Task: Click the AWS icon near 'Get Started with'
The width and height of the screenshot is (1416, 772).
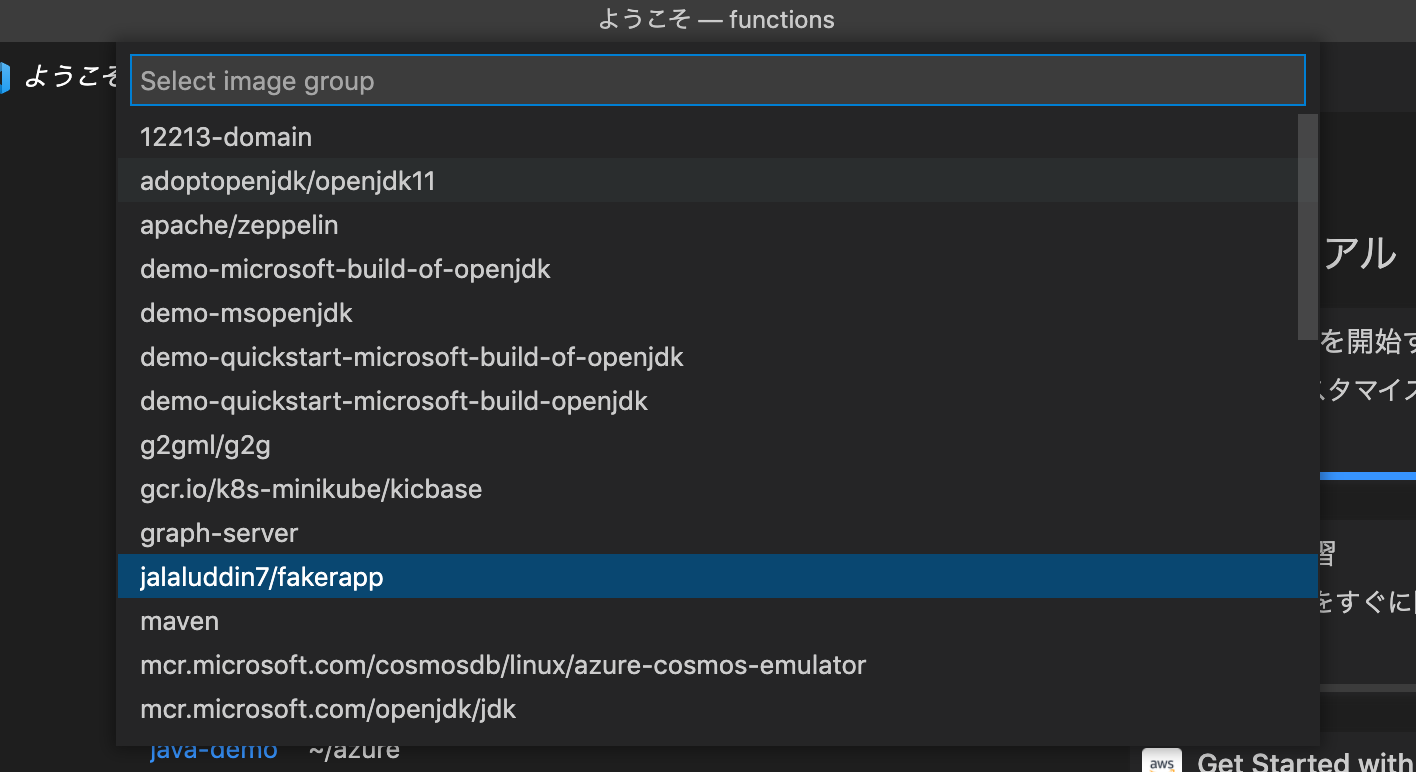Action: click(1162, 761)
